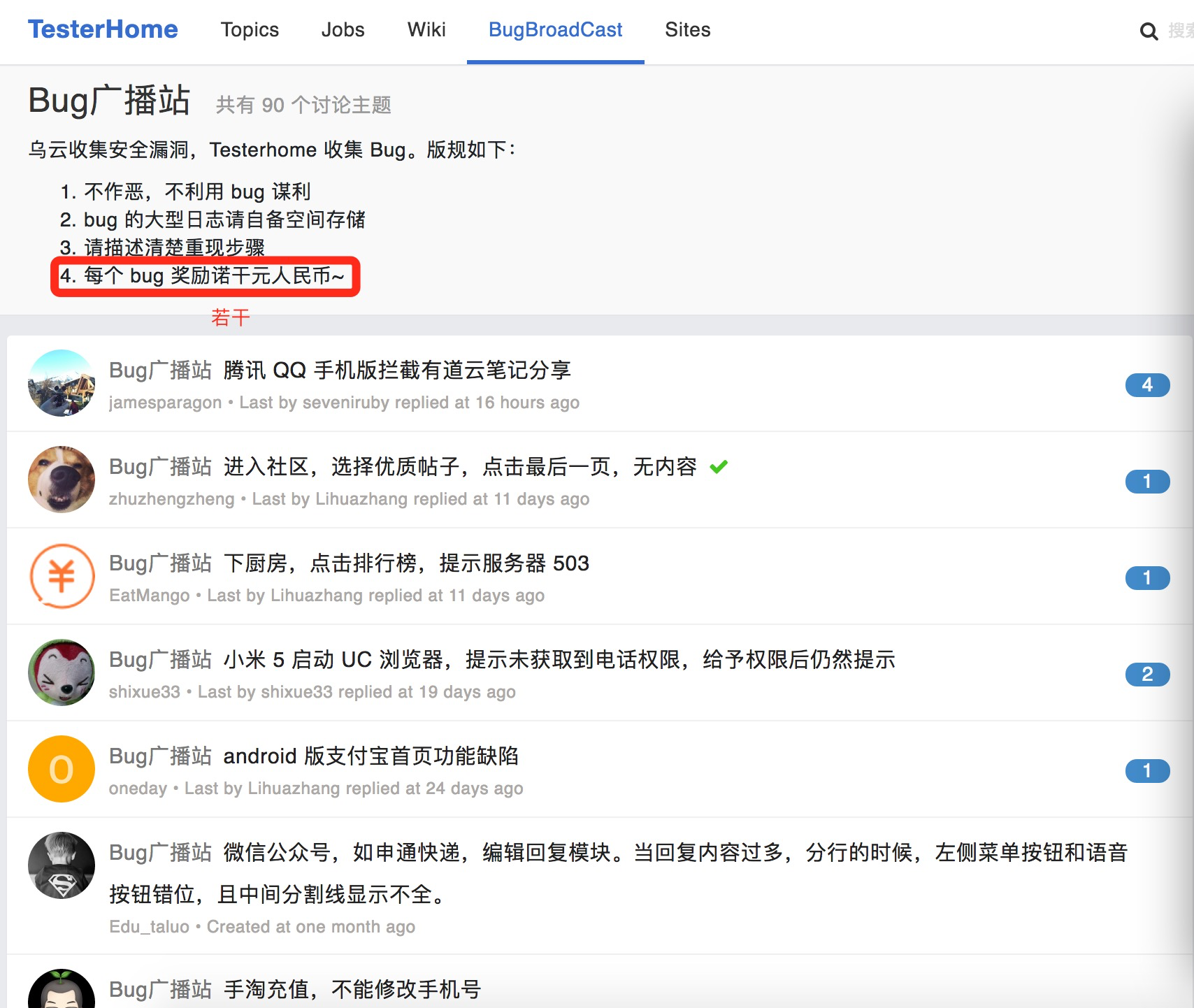Screen dimensions: 1194x1008
Task: Open the Sites nav item
Action: point(687,29)
